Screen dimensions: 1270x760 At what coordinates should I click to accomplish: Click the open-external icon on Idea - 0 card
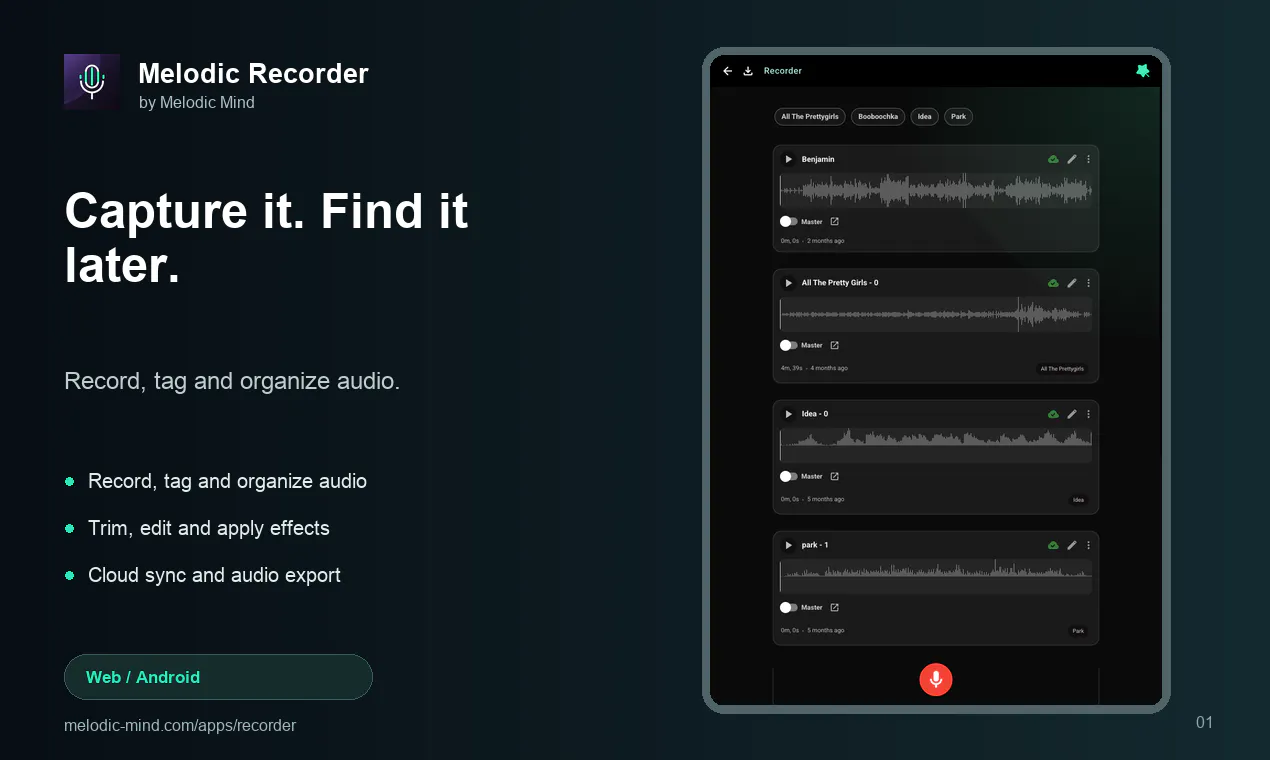pyautogui.click(x=835, y=476)
